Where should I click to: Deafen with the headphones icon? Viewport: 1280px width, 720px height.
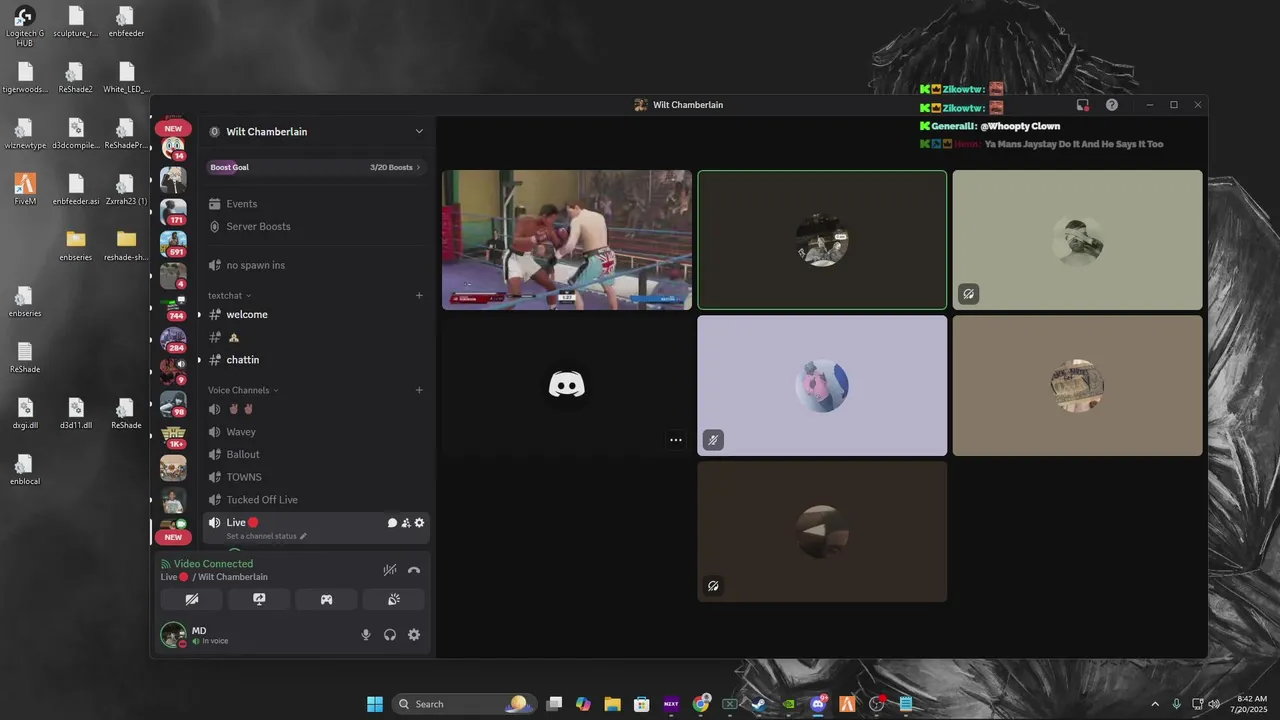click(390, 635)
